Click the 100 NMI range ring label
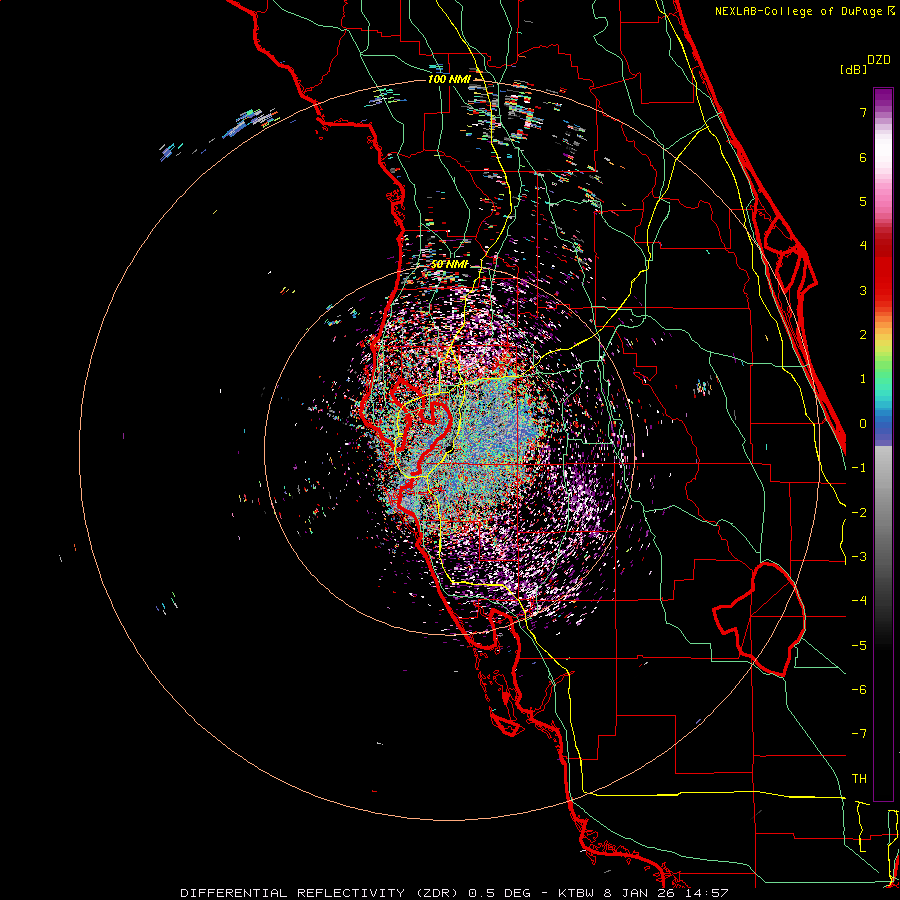900x900 pixels. pos(449,79)
